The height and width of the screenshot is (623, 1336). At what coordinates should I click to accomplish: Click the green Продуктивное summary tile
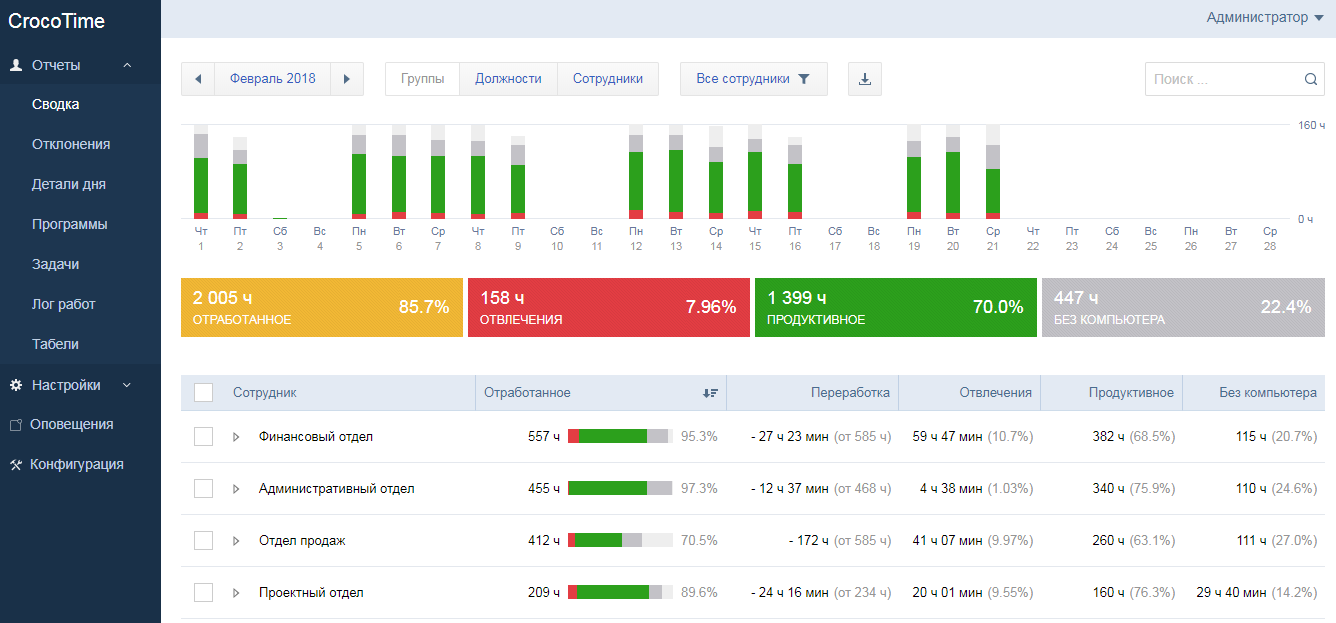895,307
